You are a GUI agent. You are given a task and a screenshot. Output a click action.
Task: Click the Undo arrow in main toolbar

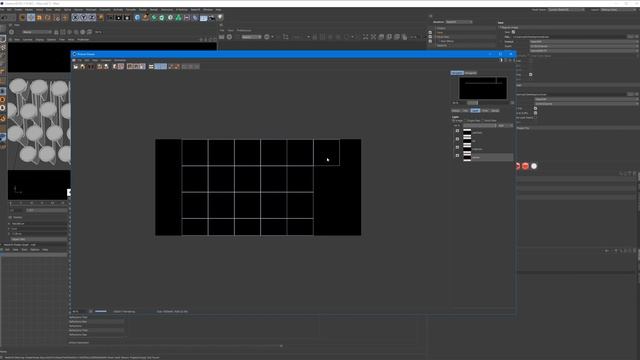coord(4,18)
